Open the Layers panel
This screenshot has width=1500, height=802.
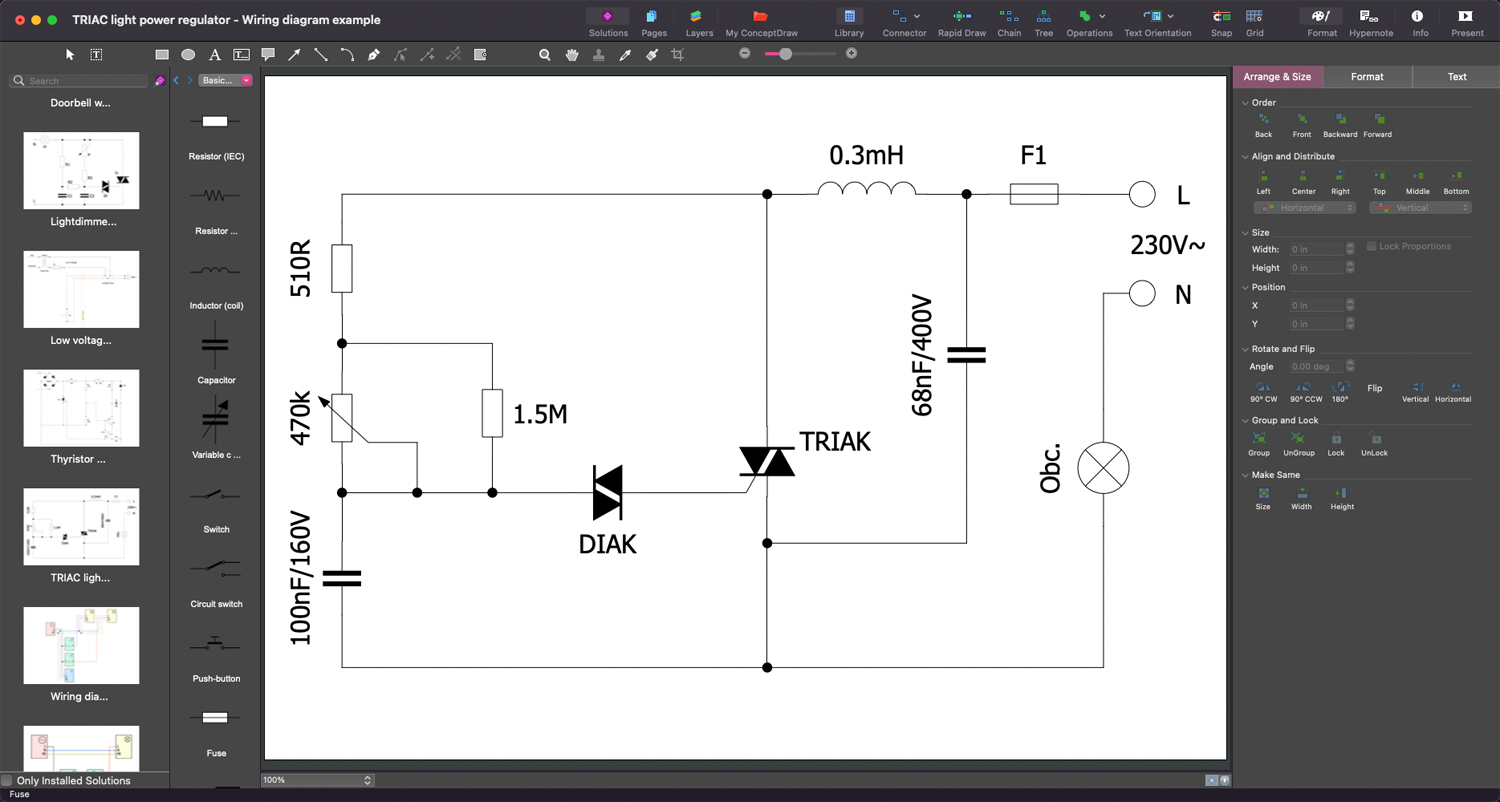pyautogui.click(x=699, y=22)
